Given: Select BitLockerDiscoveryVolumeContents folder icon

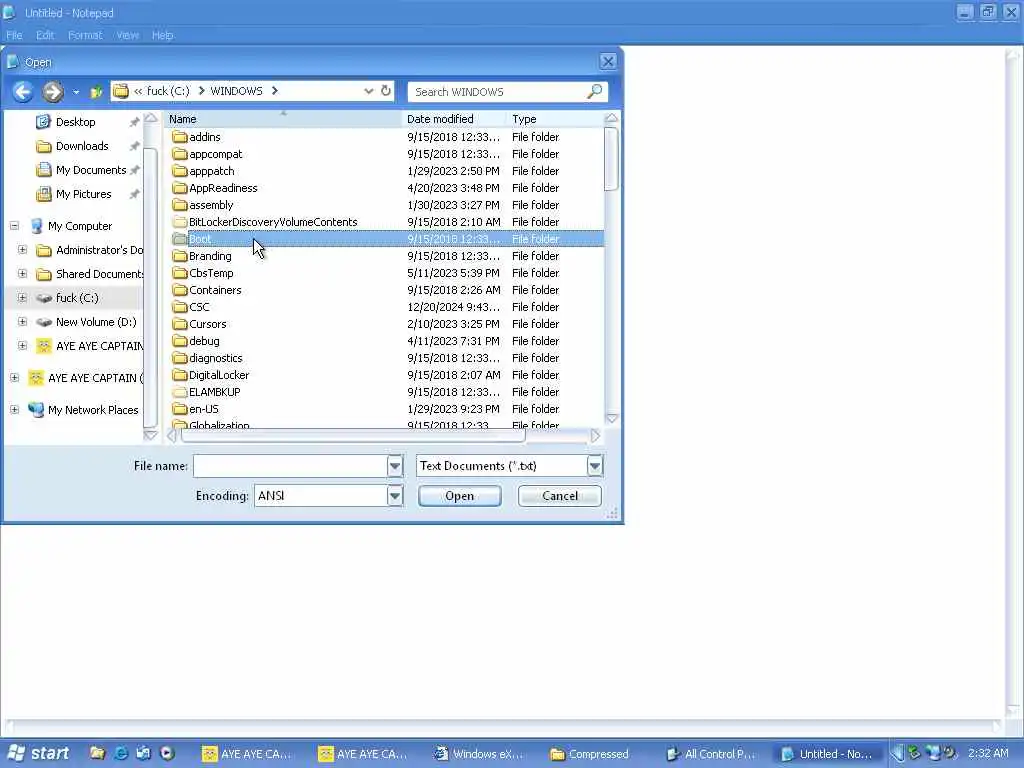Looking at the screenshot, I should tap(180, 222).
